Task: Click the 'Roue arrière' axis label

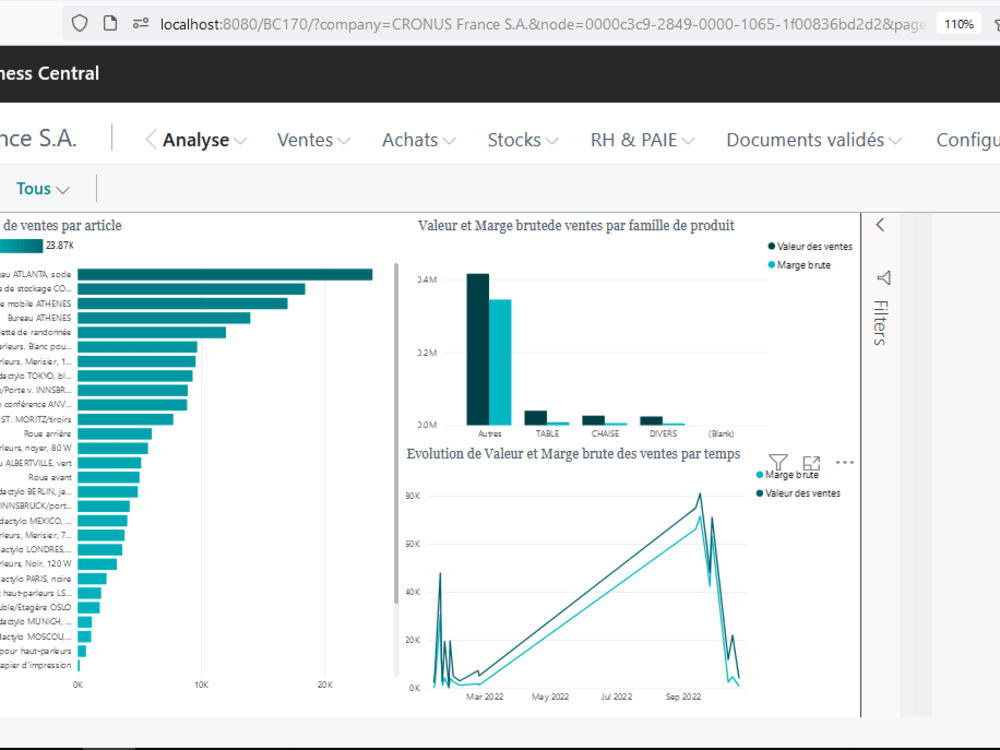Action: click(x=48, y=434)
